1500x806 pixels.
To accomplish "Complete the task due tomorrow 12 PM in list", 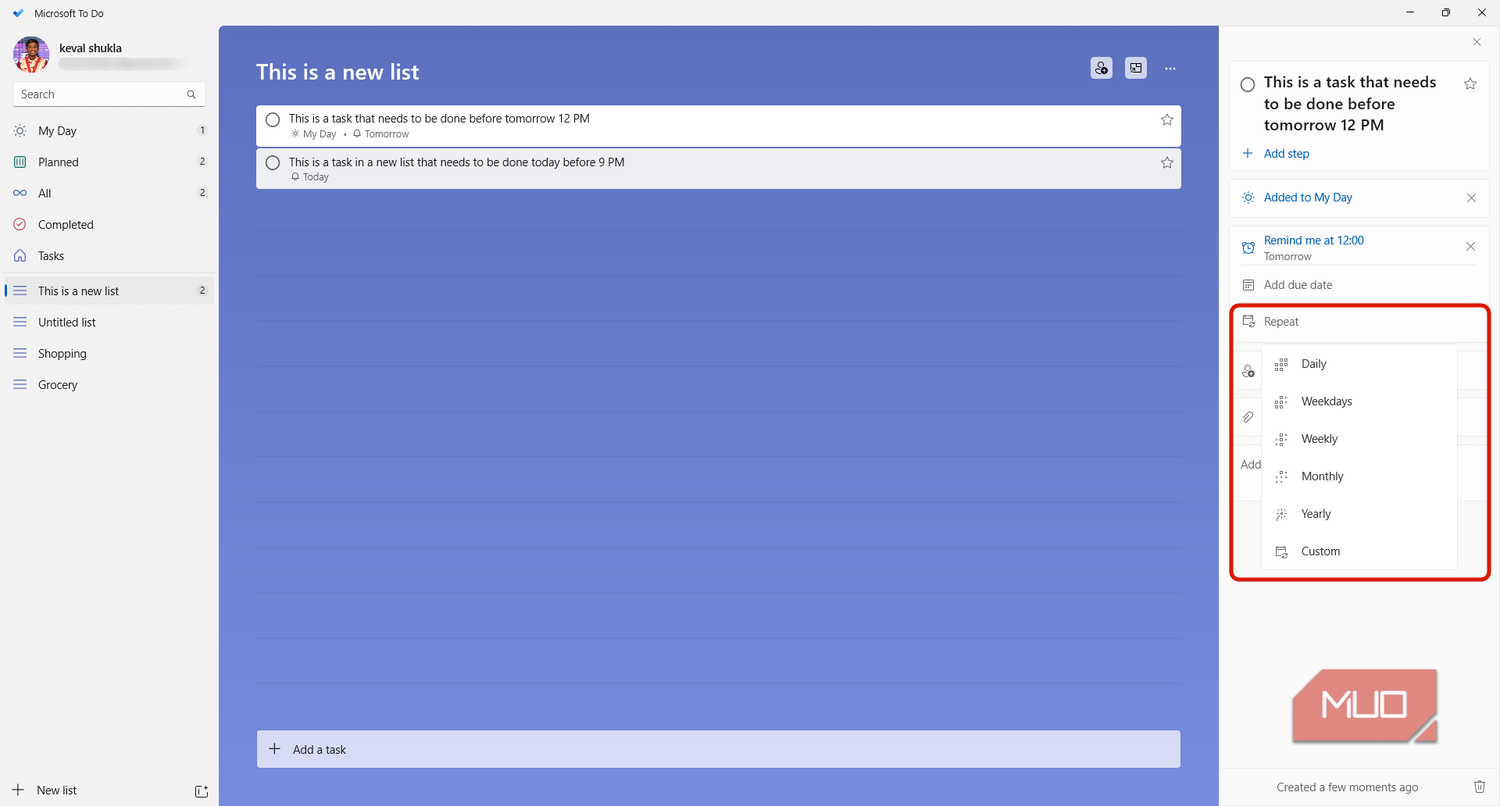I will (273, 120).
